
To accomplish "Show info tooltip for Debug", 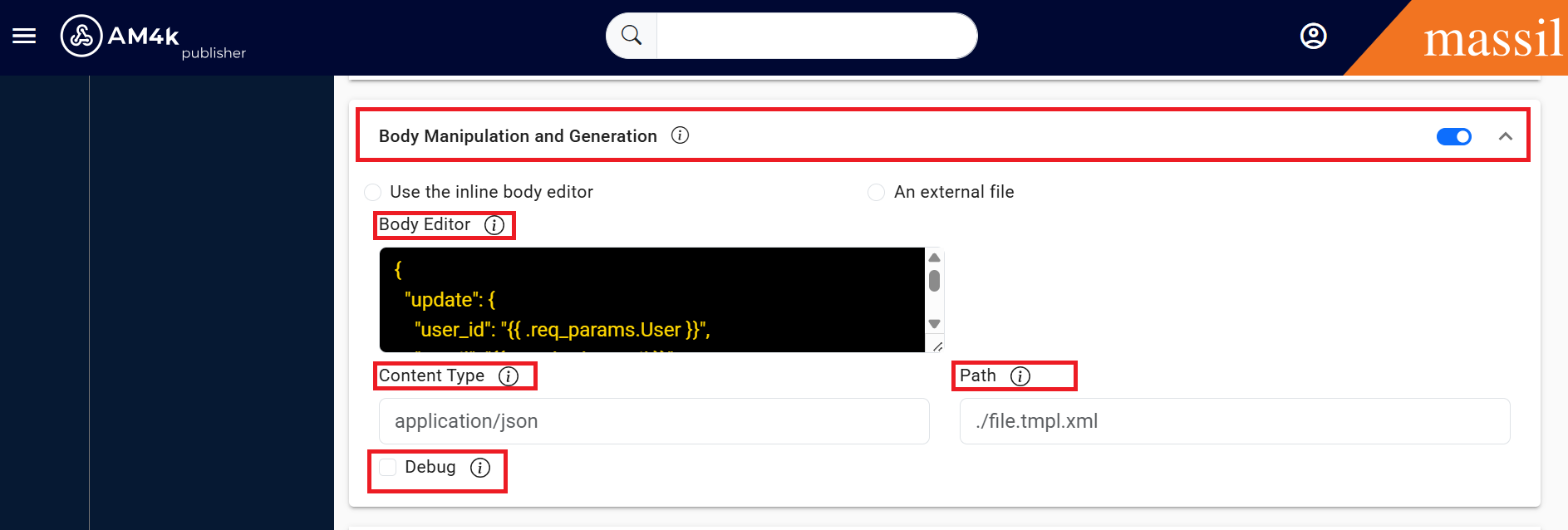I will [480, 468].
